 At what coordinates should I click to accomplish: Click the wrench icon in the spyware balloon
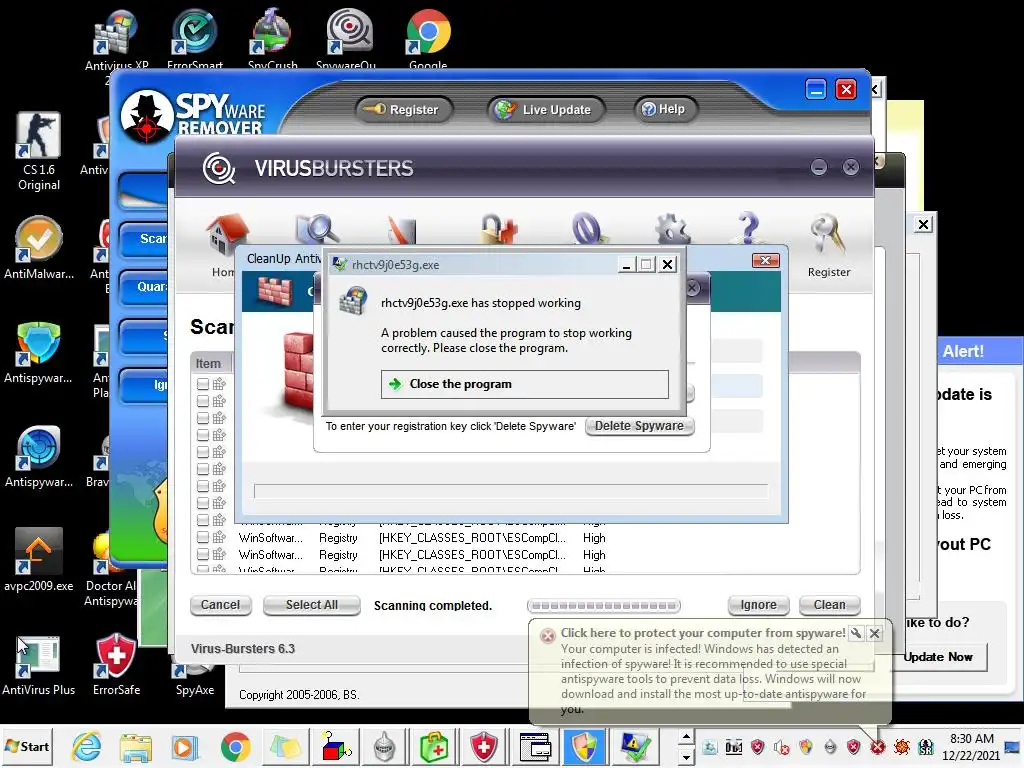click(856, 633)
